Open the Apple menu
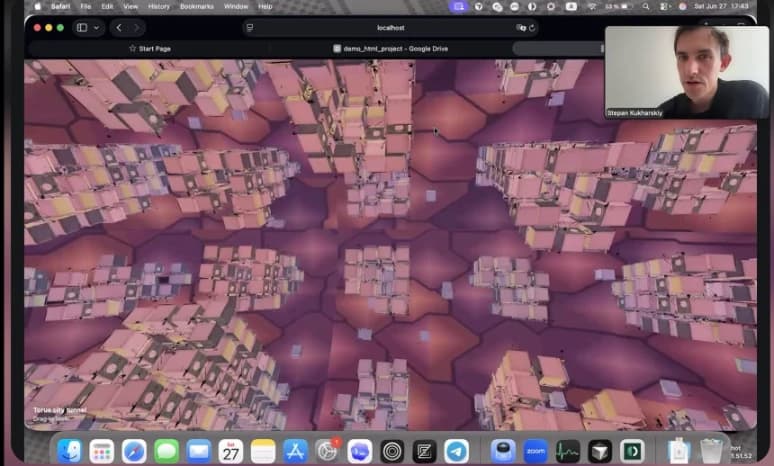 coord(37,6)
